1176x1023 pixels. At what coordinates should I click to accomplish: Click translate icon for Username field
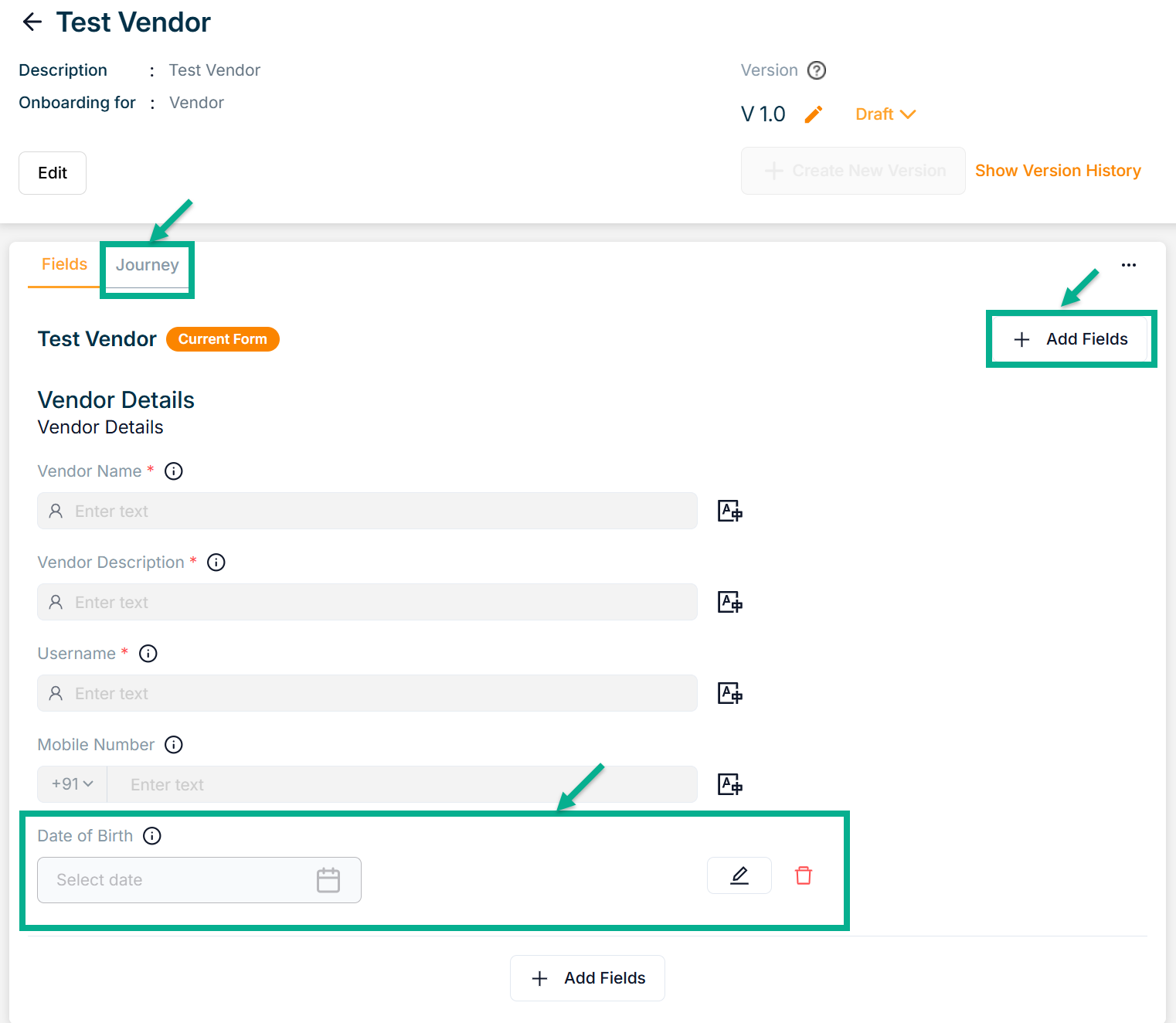point(729,693)
